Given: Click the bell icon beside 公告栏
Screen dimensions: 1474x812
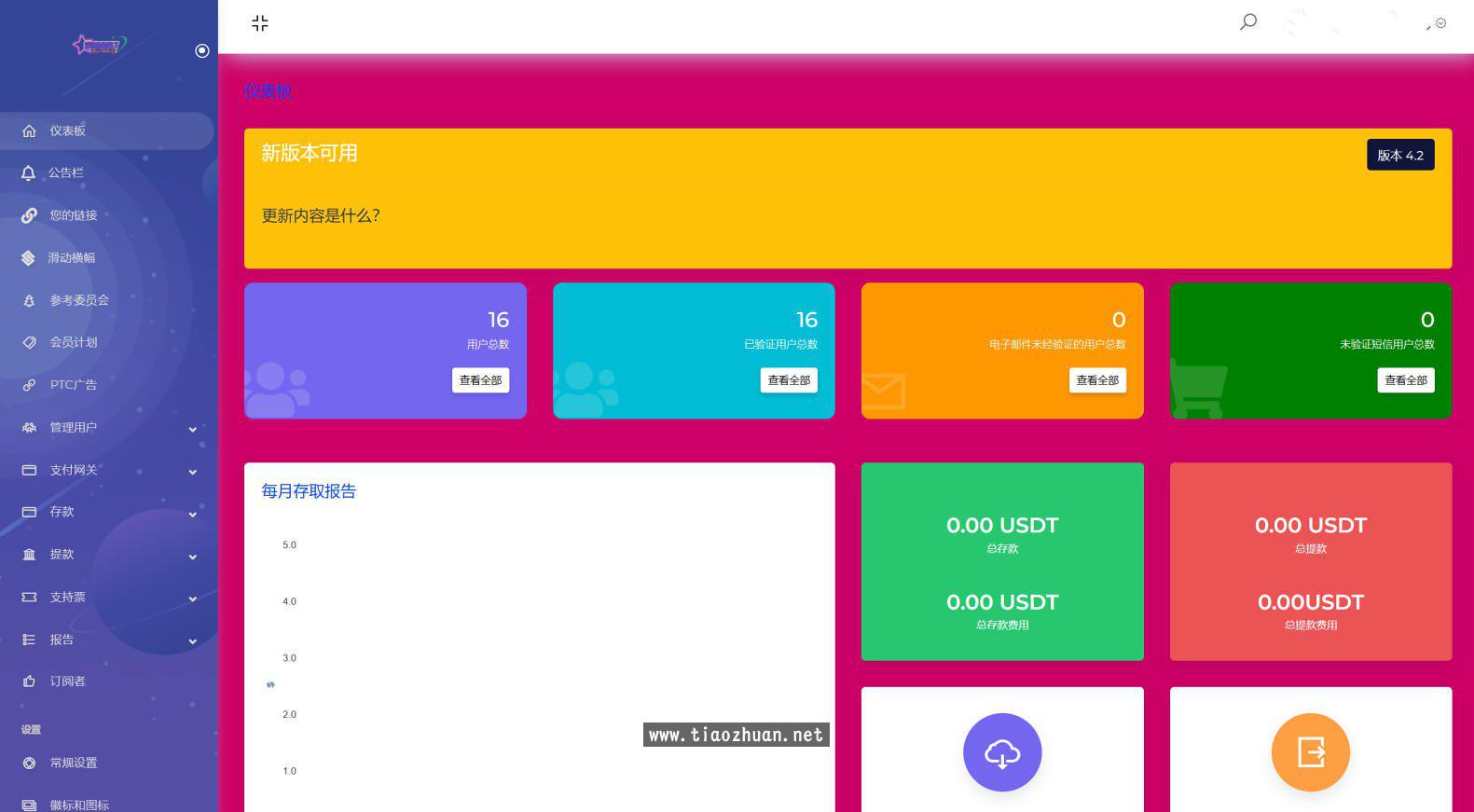Looking at the screenshot, I should [x=29, y=173].
